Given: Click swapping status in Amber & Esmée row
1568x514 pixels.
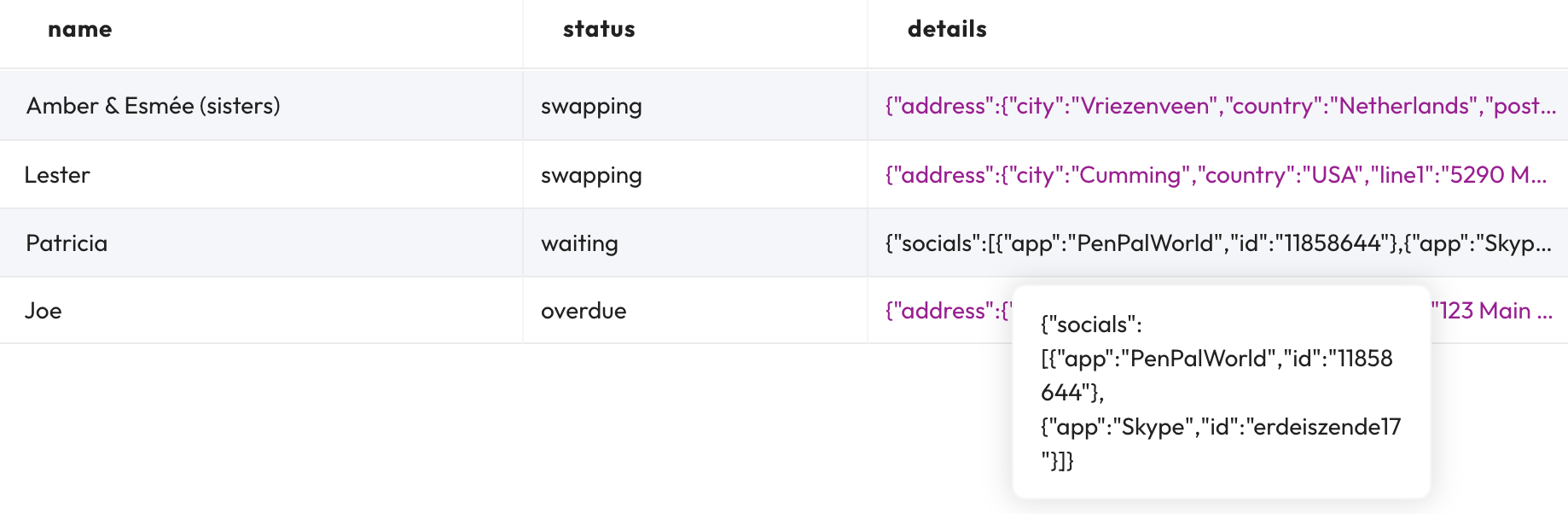Looking at the screenshot, I should pyautogui.click(x=591, y=106).
